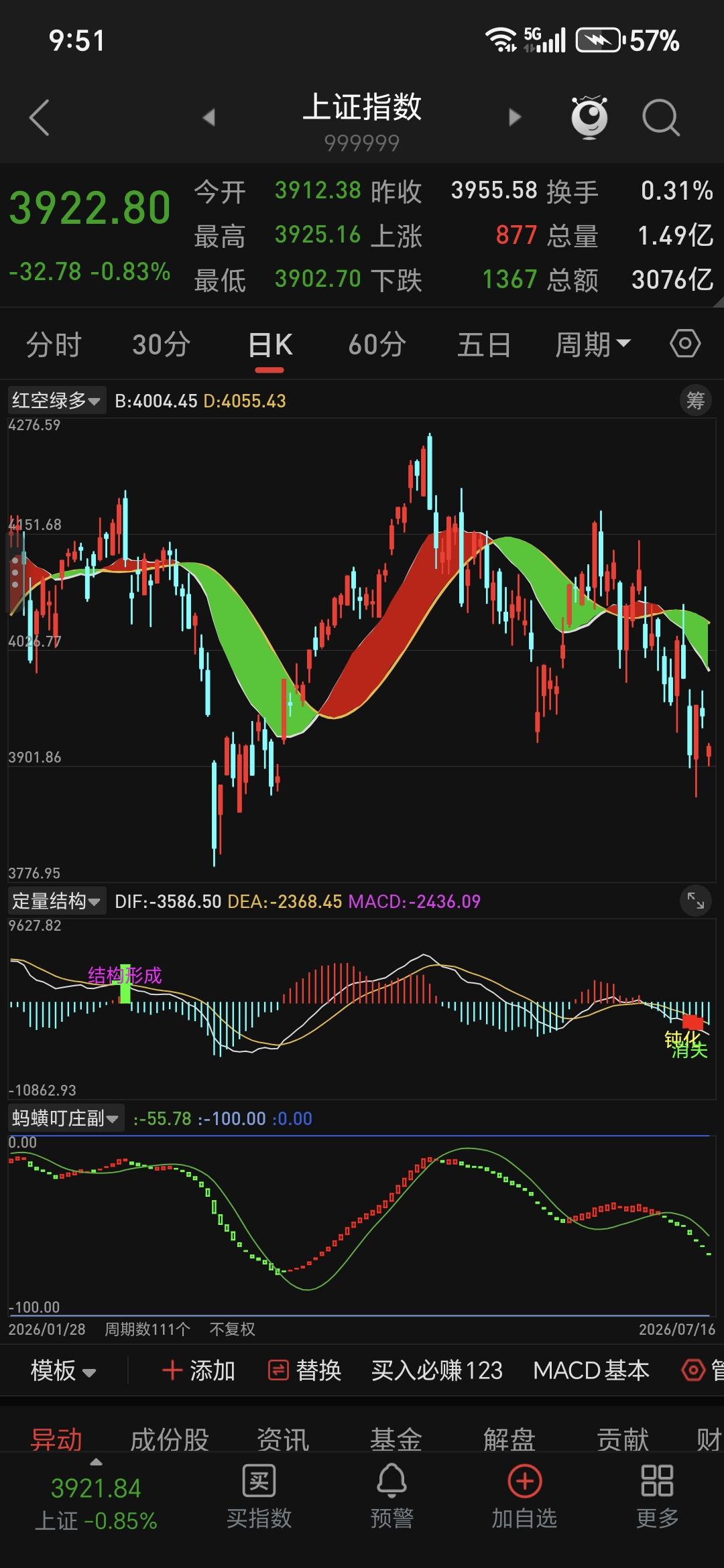Tap the battery 57% status indicator

pos(627,41)
